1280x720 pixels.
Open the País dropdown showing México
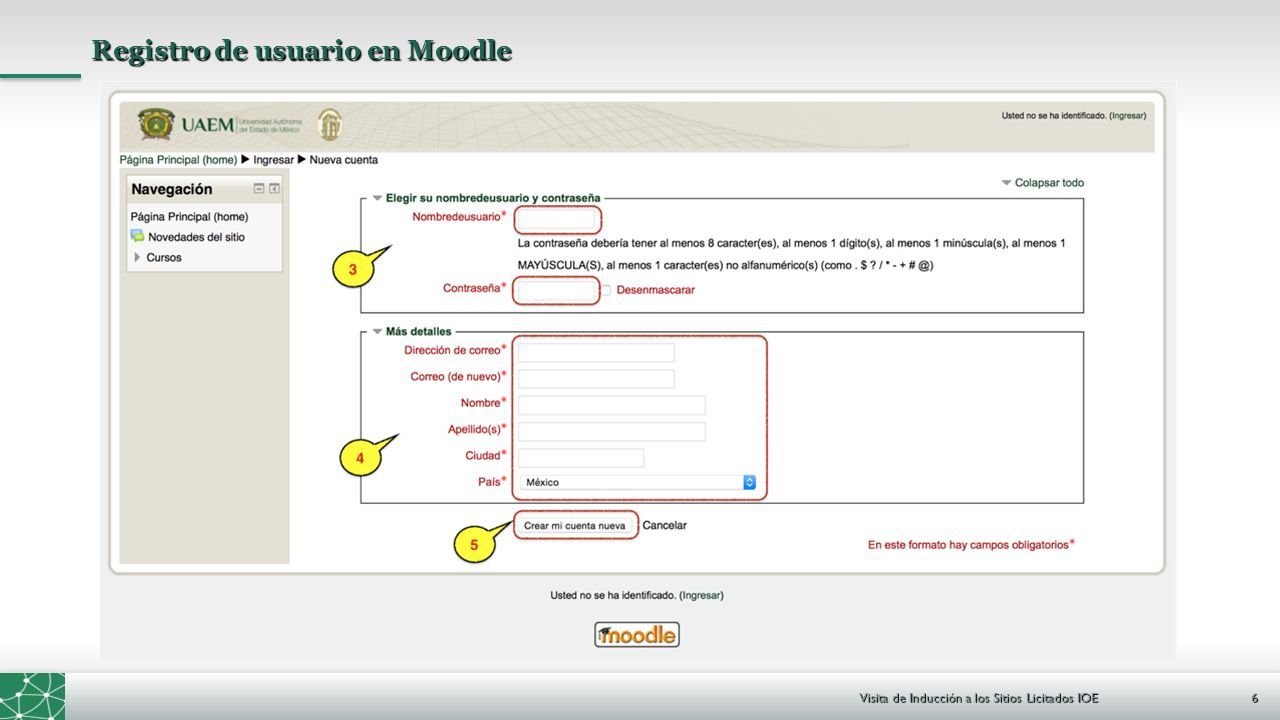click(x=638, y=482)
